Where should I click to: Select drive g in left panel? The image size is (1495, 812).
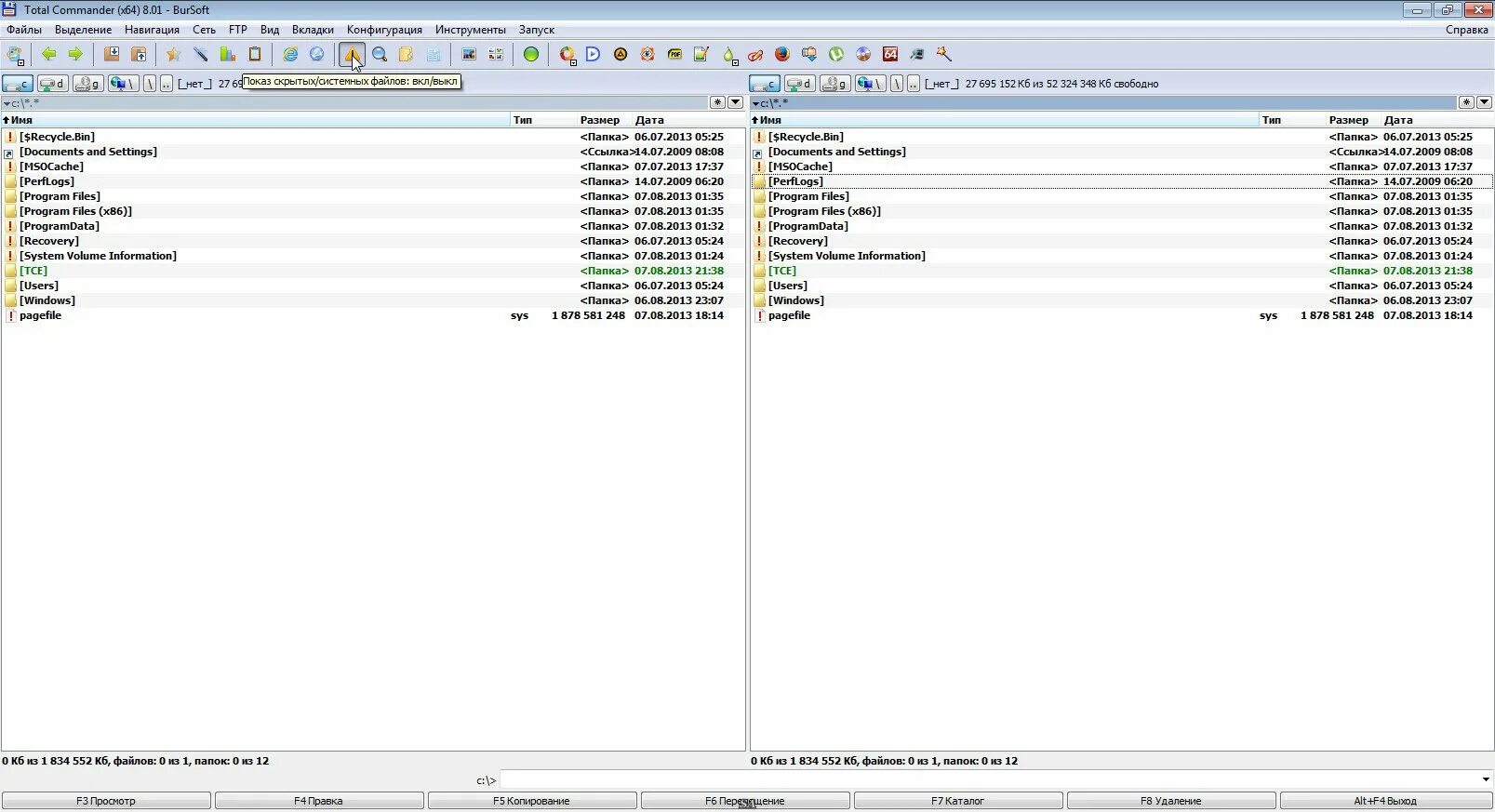[x=88, y=84]
